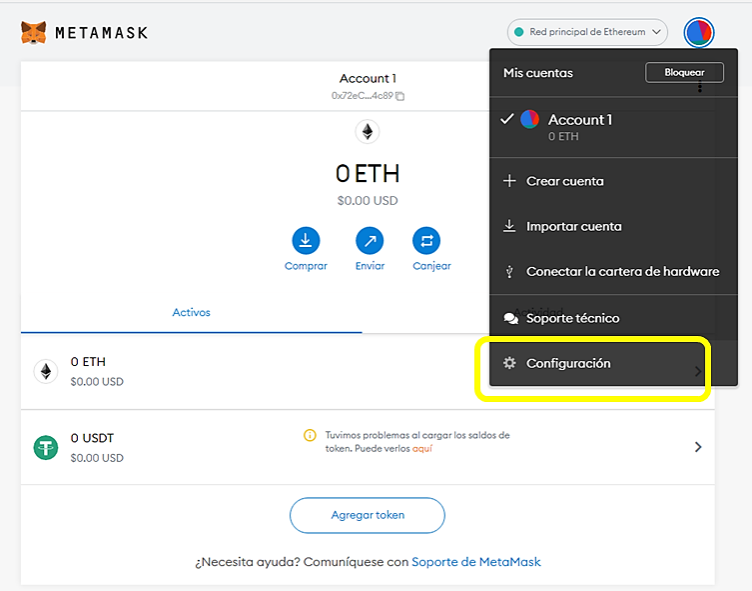Click the Ethereum logo above balance
752x591 pixels.
click(x=367, y=131)
